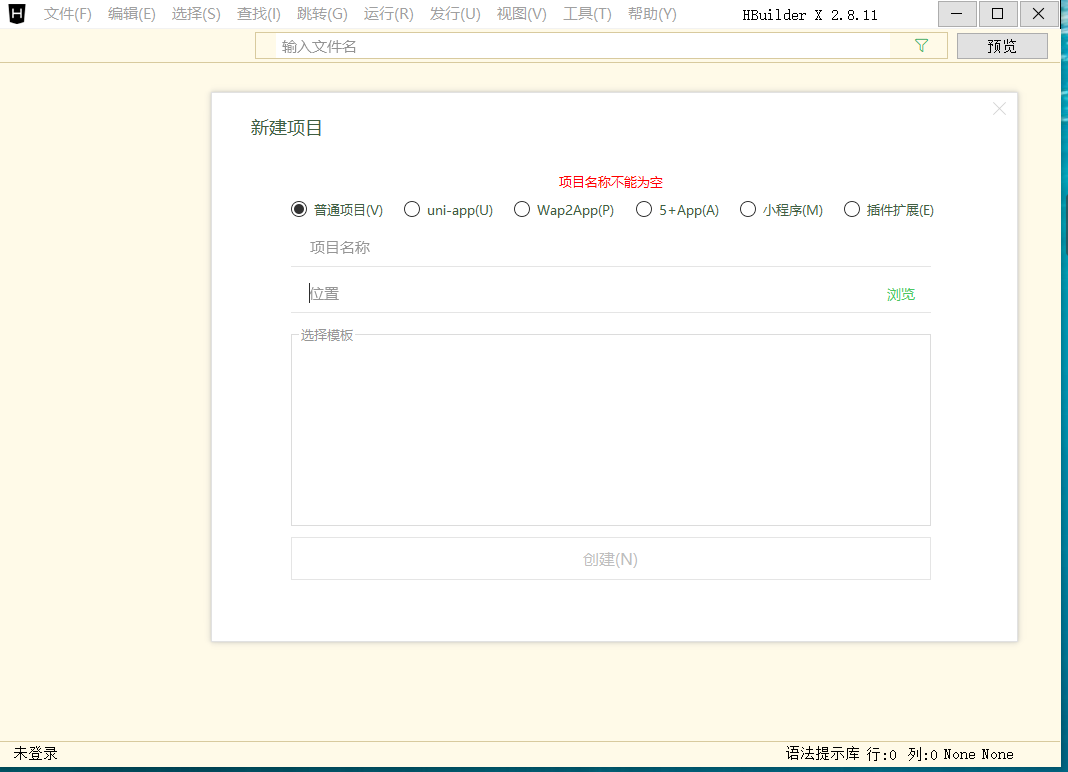
Task: Open the 查找(I) menu
Action: click(259, 14)
